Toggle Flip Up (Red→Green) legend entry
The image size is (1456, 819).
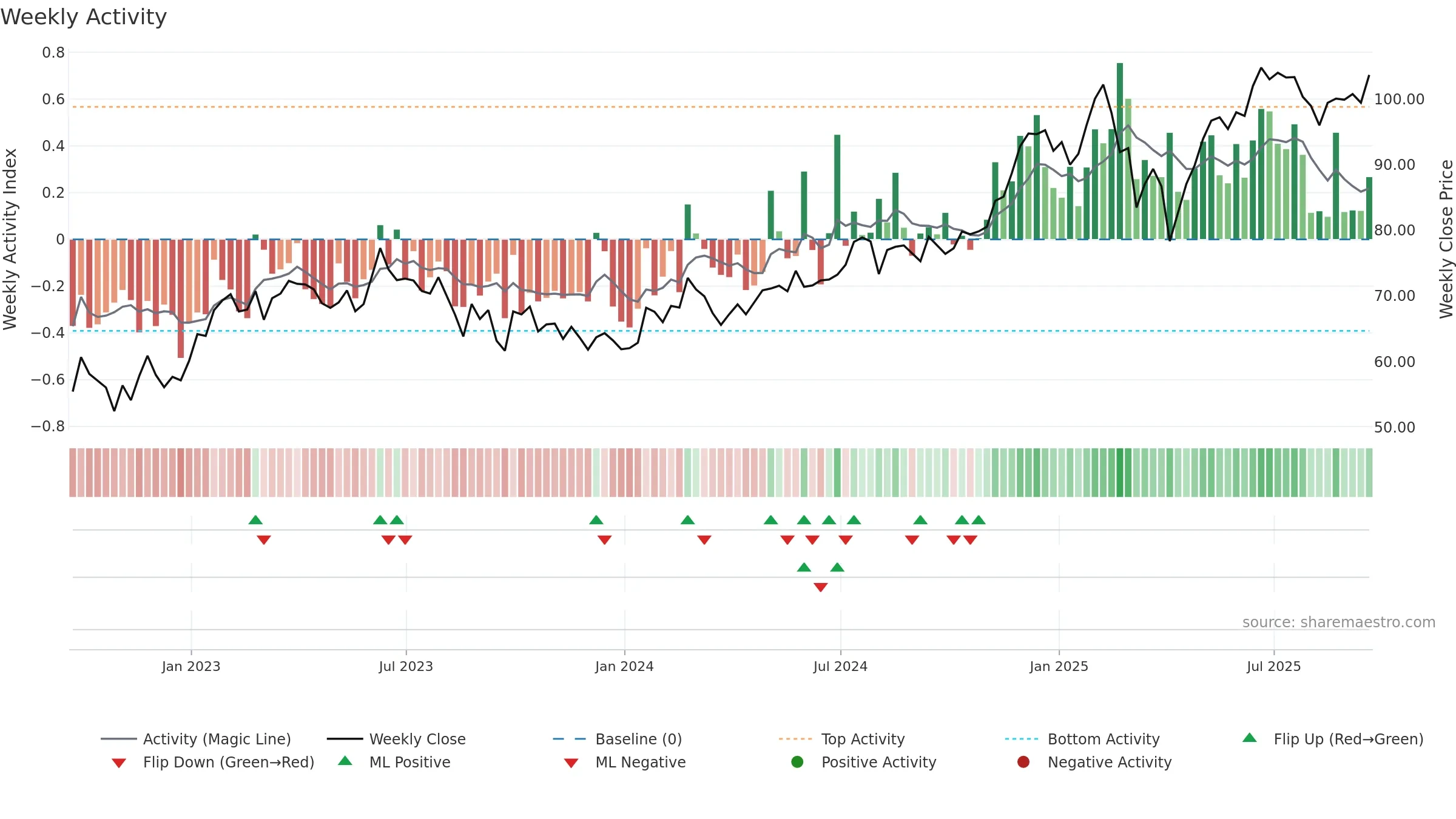1332,739
